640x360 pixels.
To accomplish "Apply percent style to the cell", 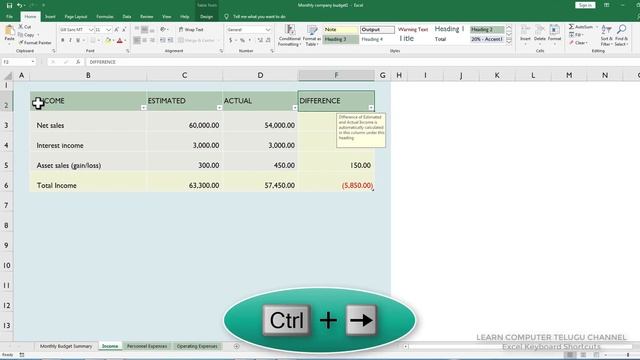I will click(242, 40).
